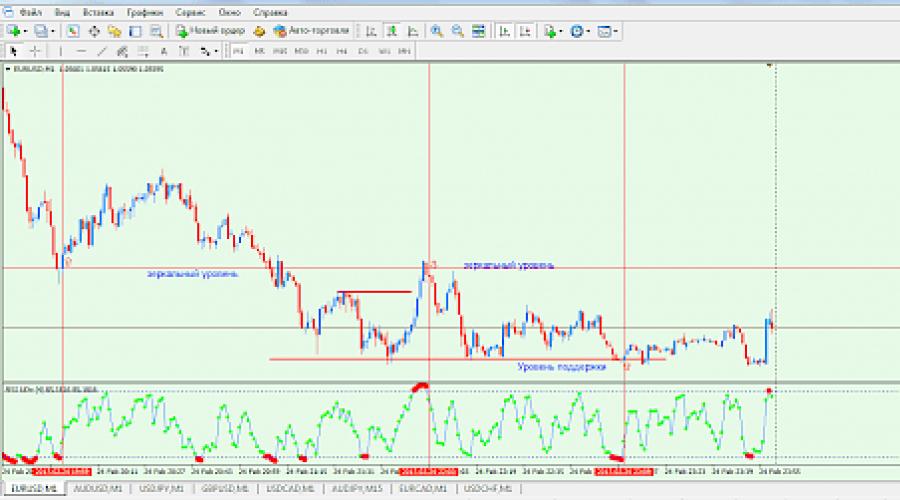This screenshot has width=900, height=500.
Task: Launch the Strategy Tester icon
Action: (x=156, y=31)
